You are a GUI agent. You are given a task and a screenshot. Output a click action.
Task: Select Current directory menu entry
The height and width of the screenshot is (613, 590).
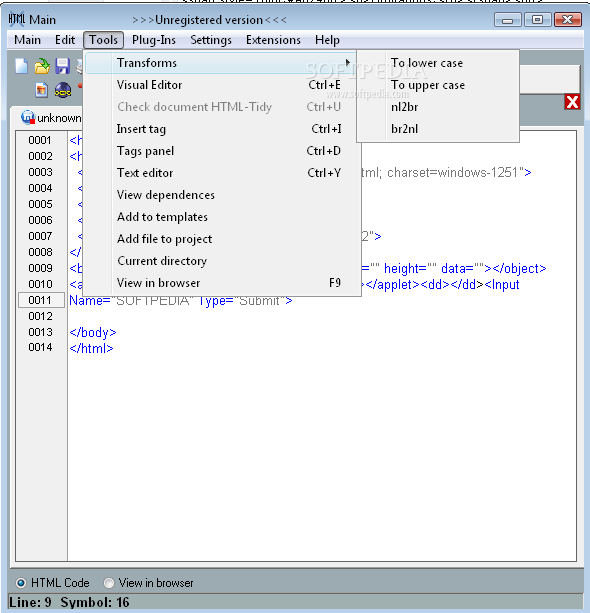point(221,261)
